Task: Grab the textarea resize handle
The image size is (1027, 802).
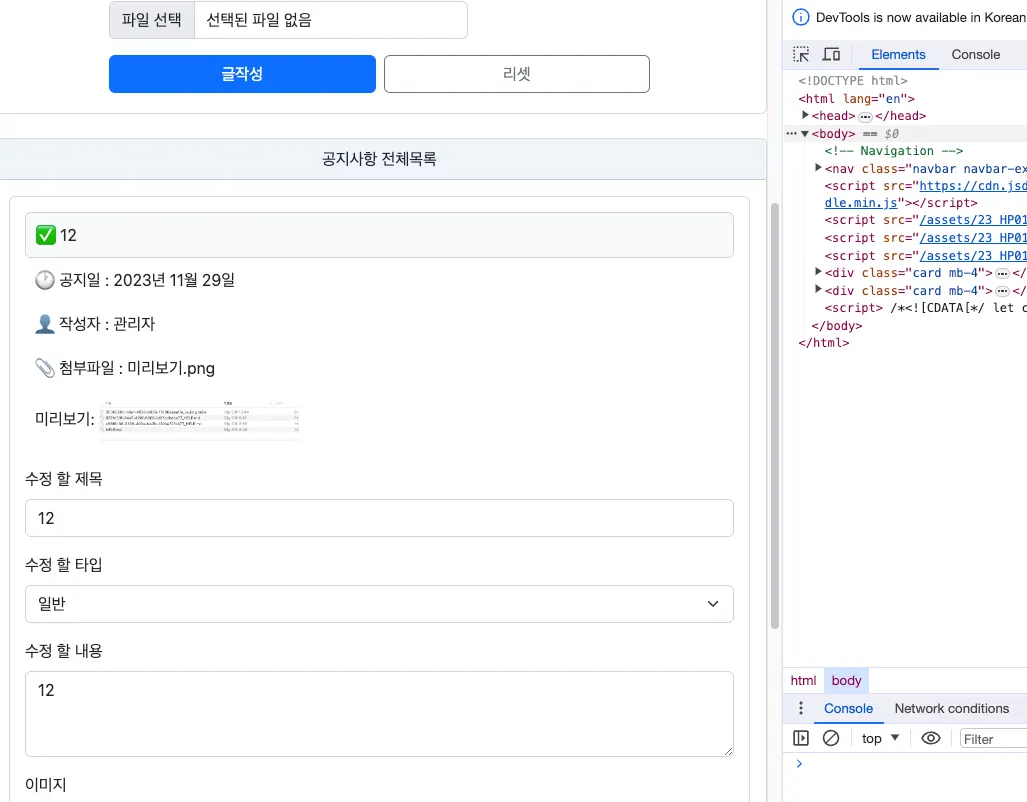Action: [728, 752]
